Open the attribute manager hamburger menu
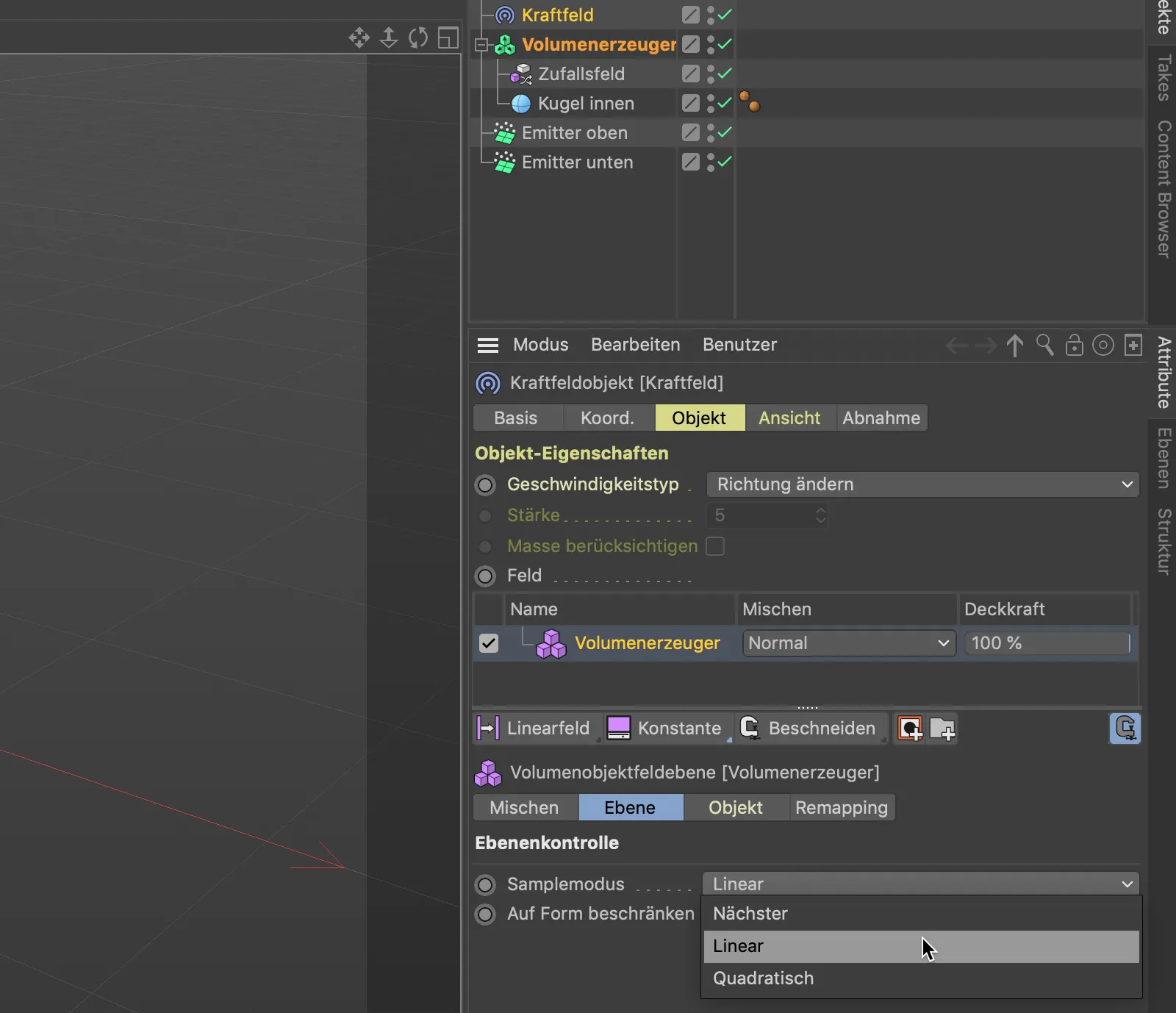 point(488,345)
